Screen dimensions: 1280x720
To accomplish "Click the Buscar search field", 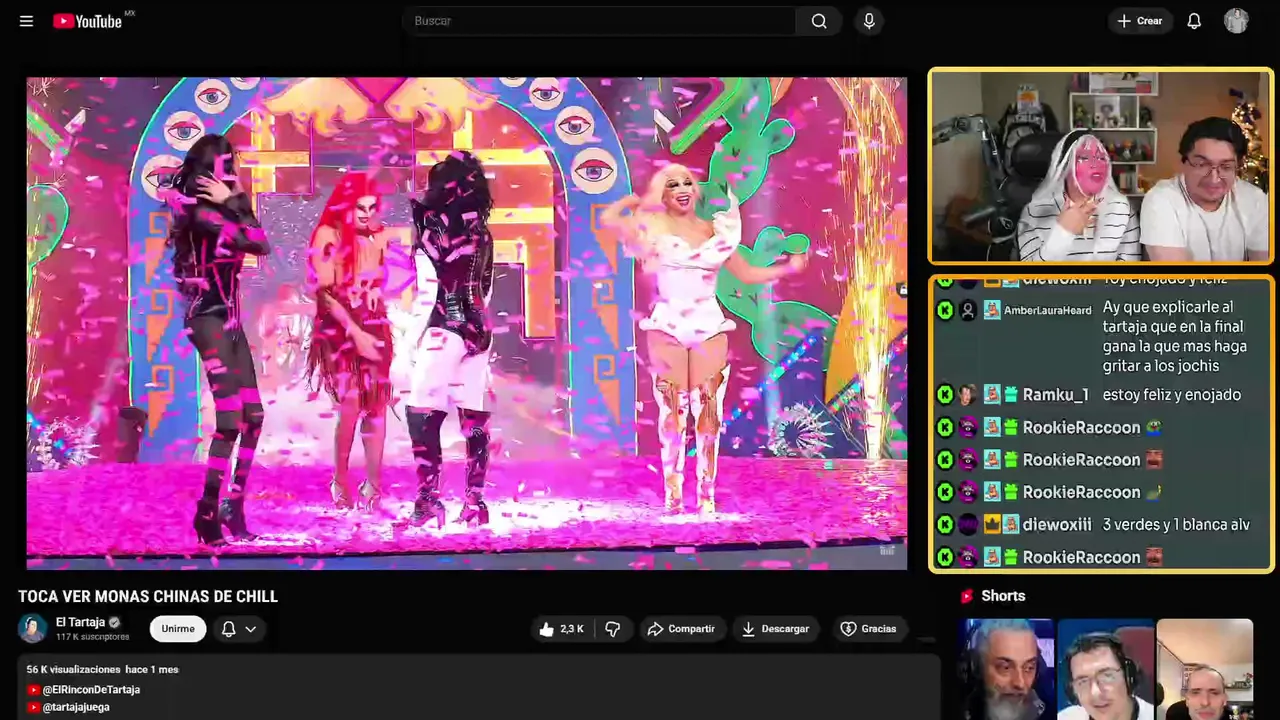I will (x=598, y=21).
